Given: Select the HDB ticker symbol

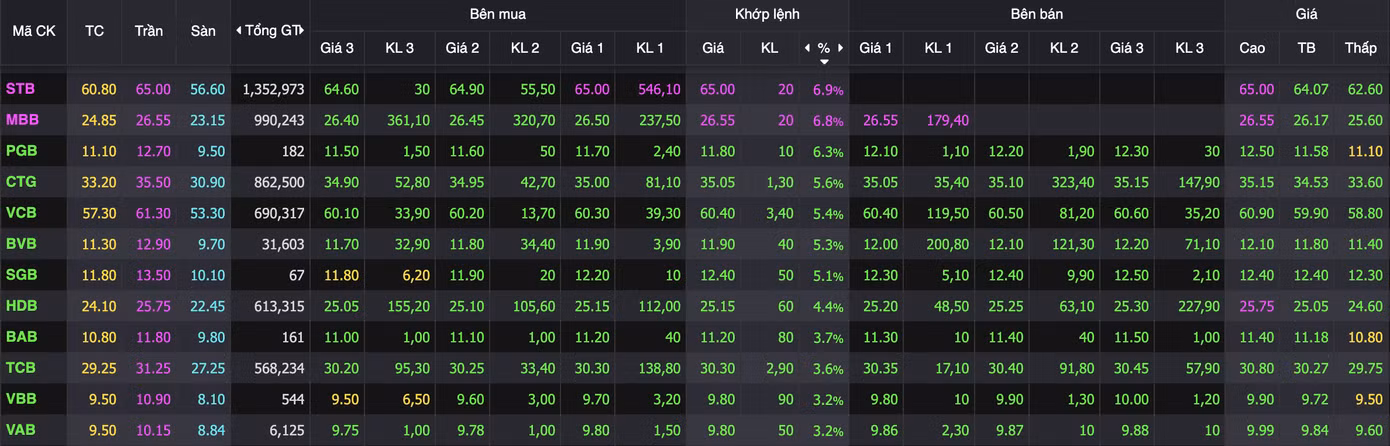Looking at the screenshot, I should [21, 306].
